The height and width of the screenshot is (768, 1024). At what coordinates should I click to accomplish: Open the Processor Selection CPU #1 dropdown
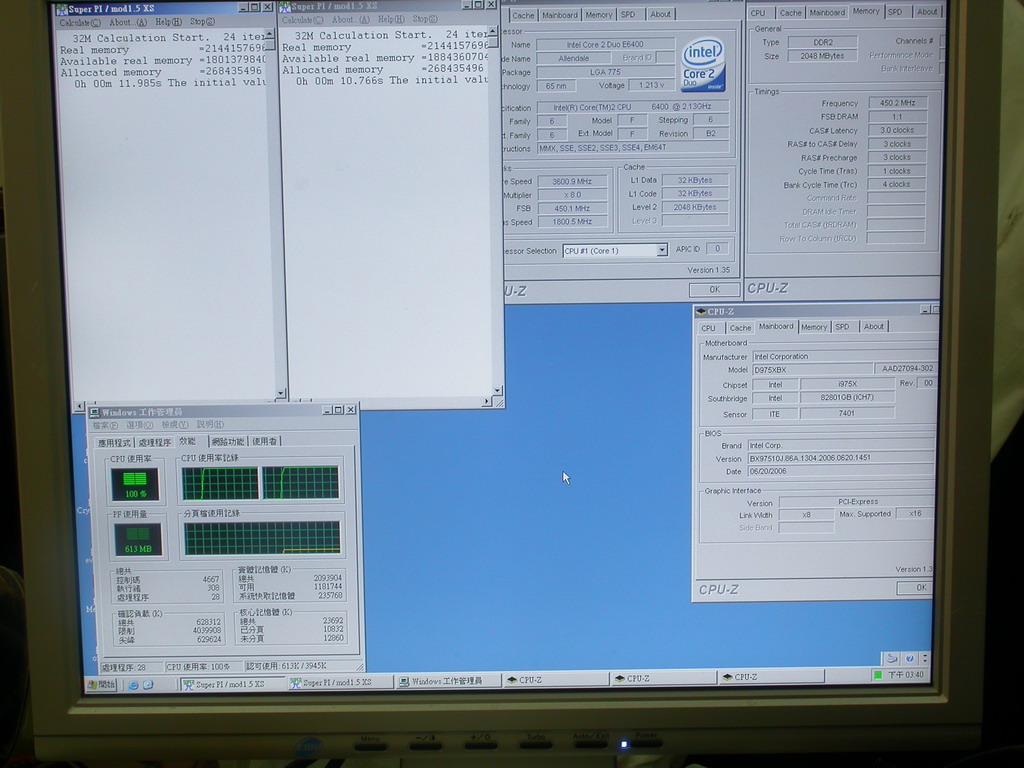tap(662, 250)
